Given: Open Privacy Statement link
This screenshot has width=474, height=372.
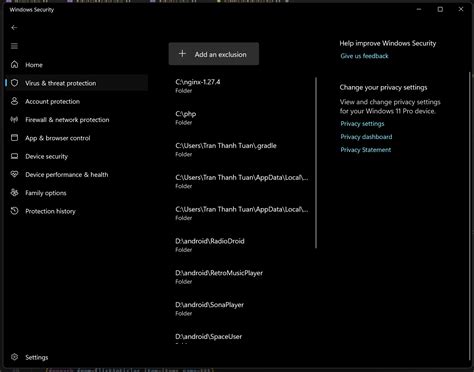Looking at the screenshot, I should [x=365, y=150].
